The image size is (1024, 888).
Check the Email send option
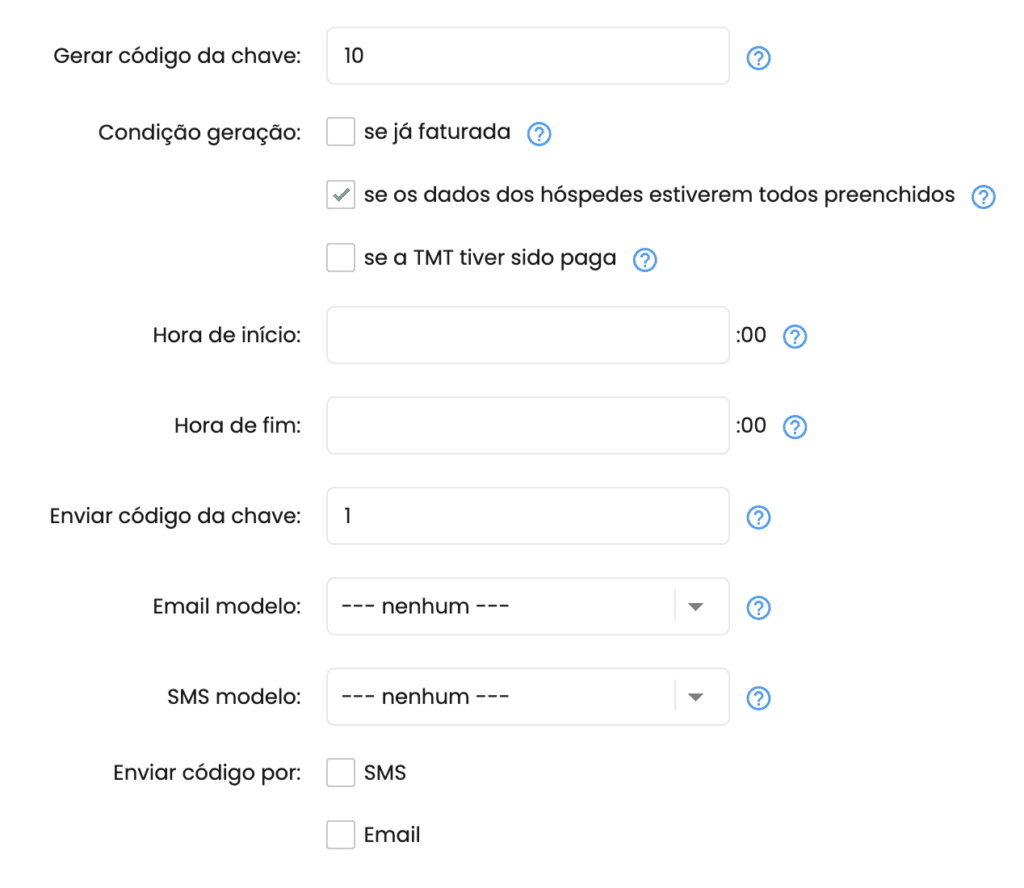click(x=341, y=834)
